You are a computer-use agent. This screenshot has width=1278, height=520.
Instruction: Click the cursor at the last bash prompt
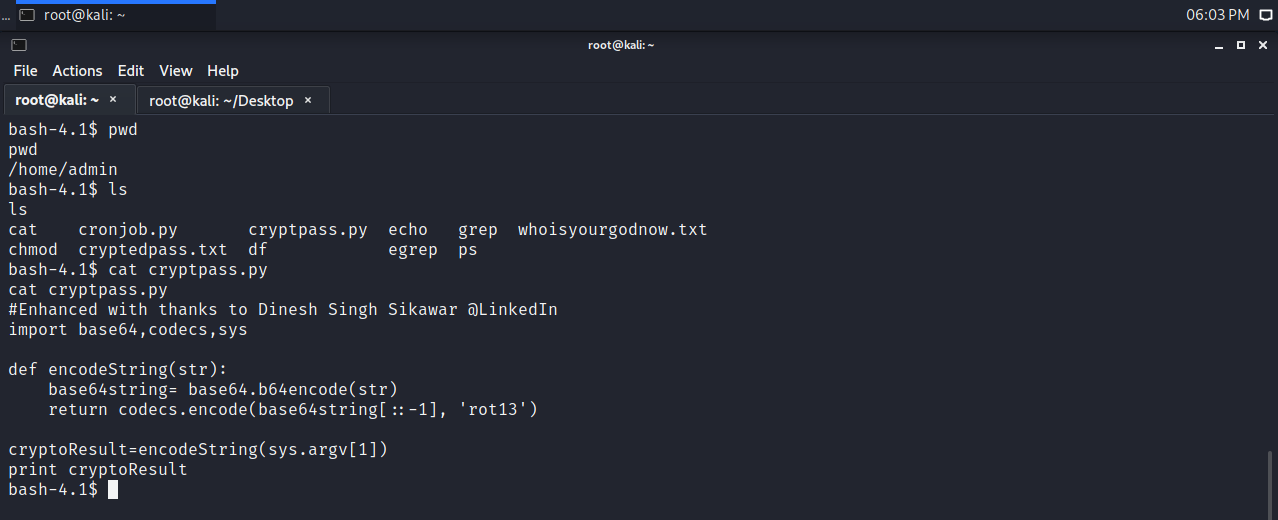pyautogui.click(x=113, y=490)
